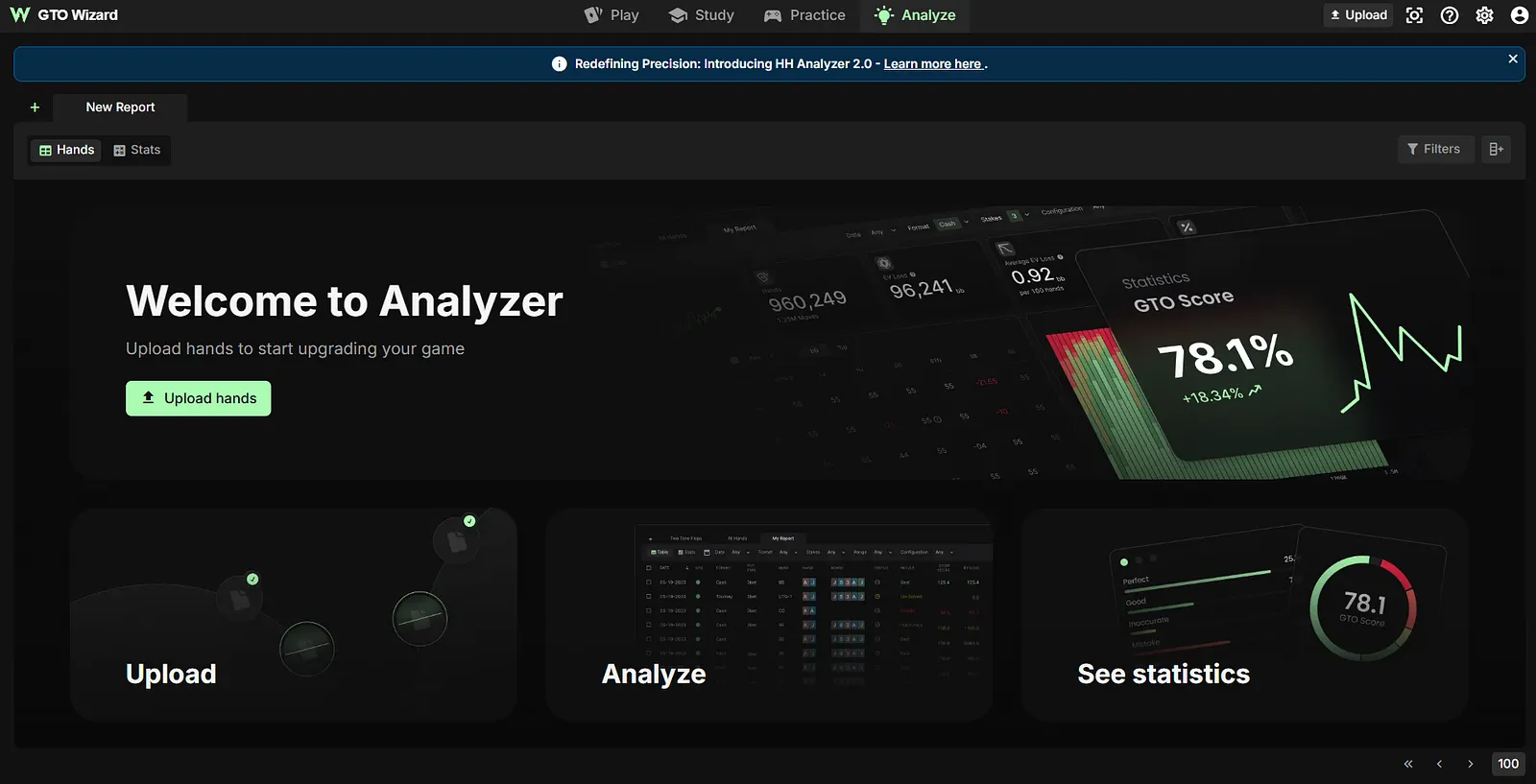
Task: Go to the next page arrow
Action: pos(1470,764)
